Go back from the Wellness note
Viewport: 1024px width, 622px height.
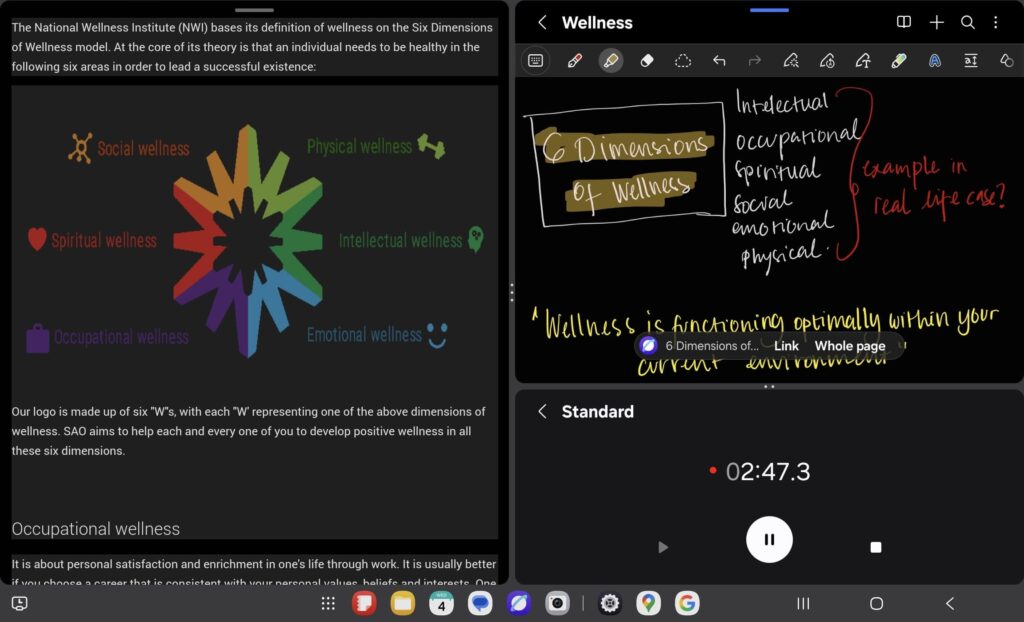pos(542,22)
